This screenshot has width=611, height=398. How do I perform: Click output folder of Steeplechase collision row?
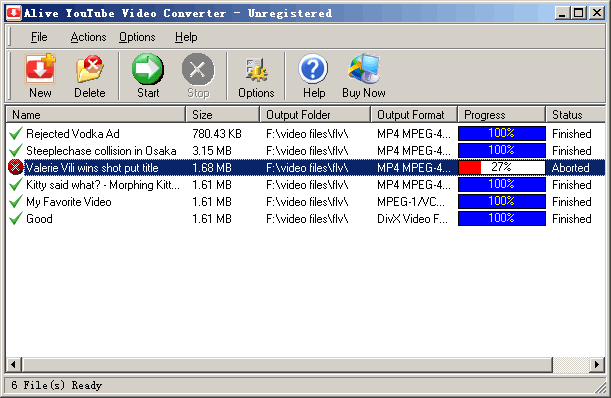pyautogui.click(x=307, y=151)
